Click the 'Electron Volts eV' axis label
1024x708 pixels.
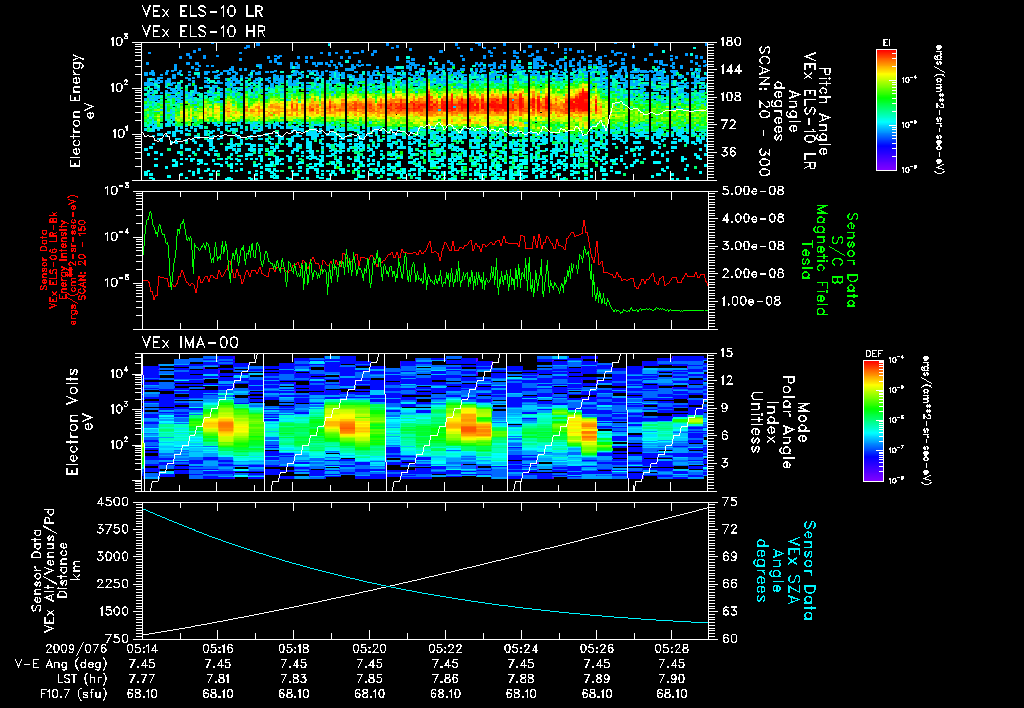point(78,422)
